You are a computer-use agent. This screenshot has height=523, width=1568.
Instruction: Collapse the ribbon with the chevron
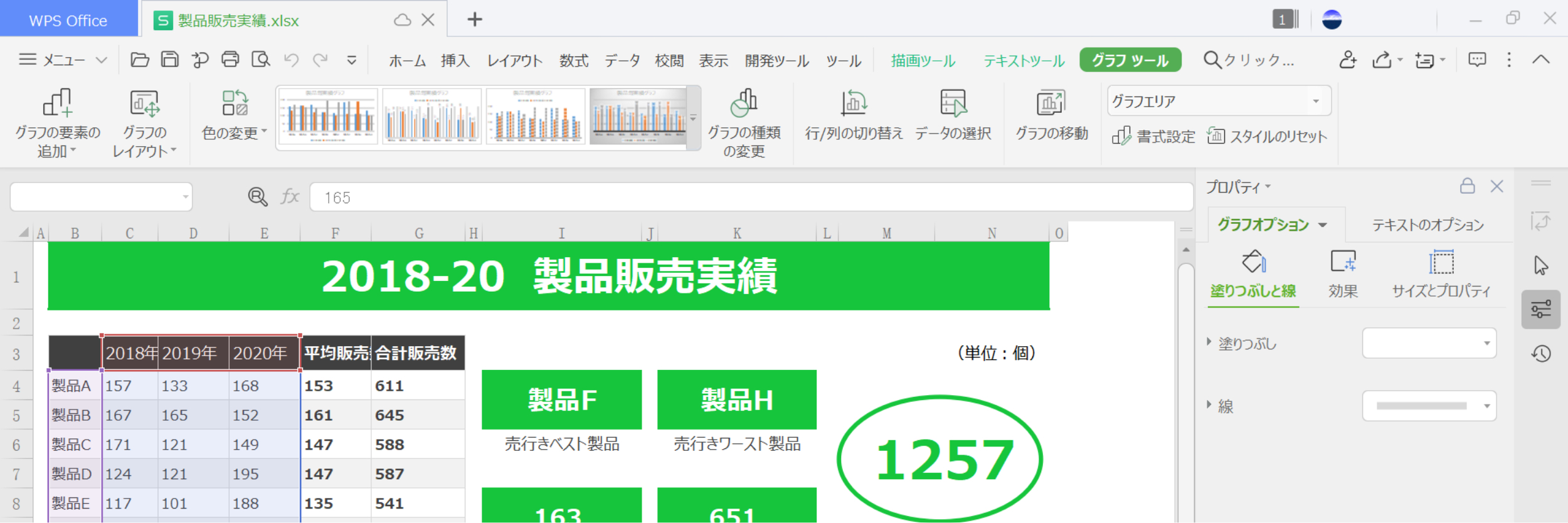coord(1541,60)
